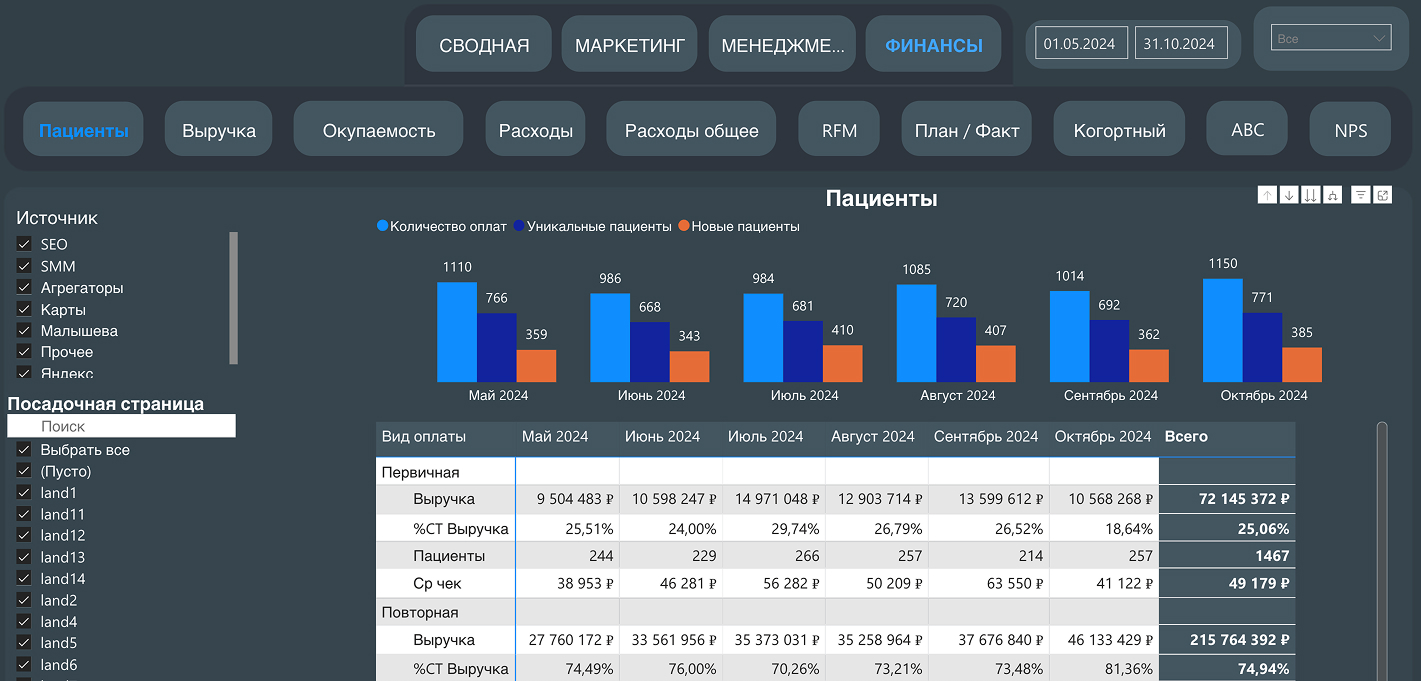Switch to the МАРКЕТИНГ tab
The image size is (1421, 681).
[x=629, y=45]
